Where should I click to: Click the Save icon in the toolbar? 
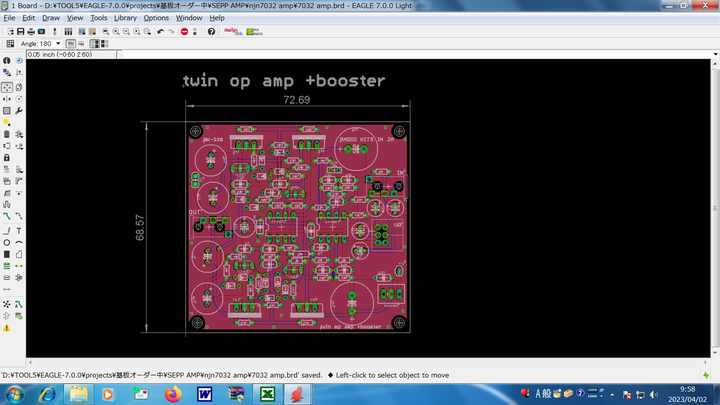coord(21,32)
